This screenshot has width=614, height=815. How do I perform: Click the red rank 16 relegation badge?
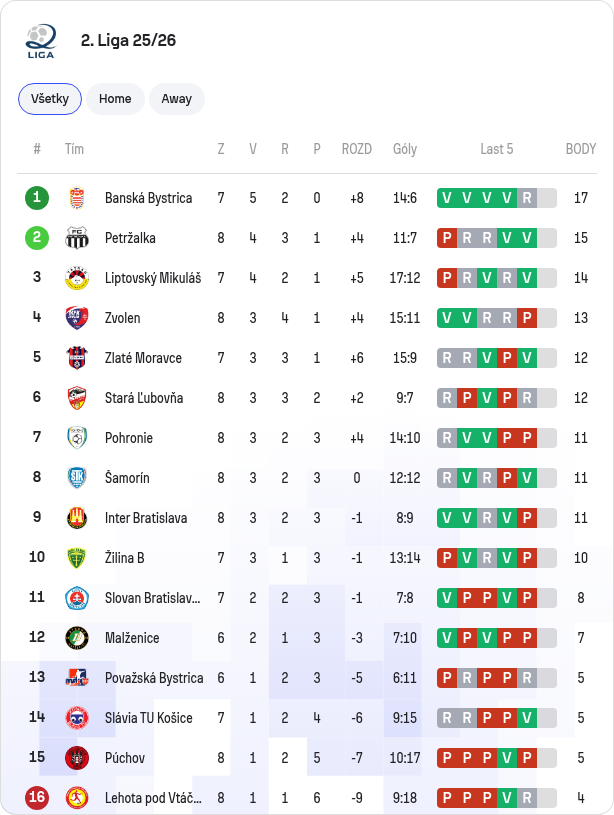37,798
